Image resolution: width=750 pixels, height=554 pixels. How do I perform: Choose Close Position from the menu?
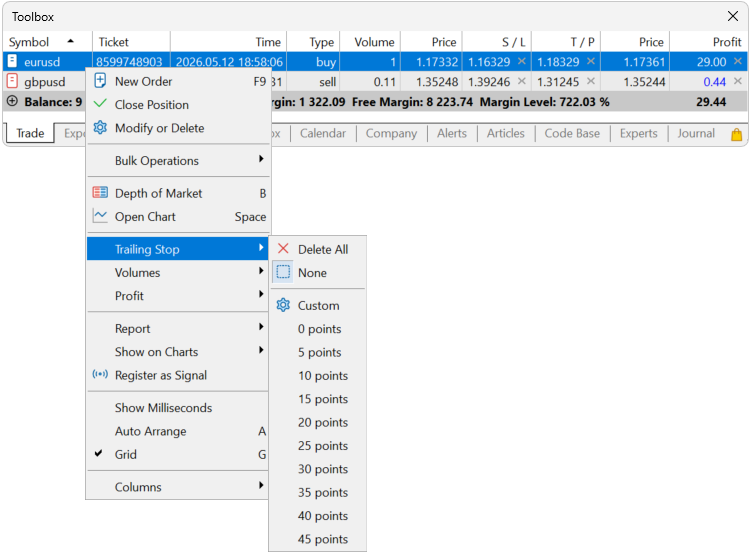click(x=177, y=104)
